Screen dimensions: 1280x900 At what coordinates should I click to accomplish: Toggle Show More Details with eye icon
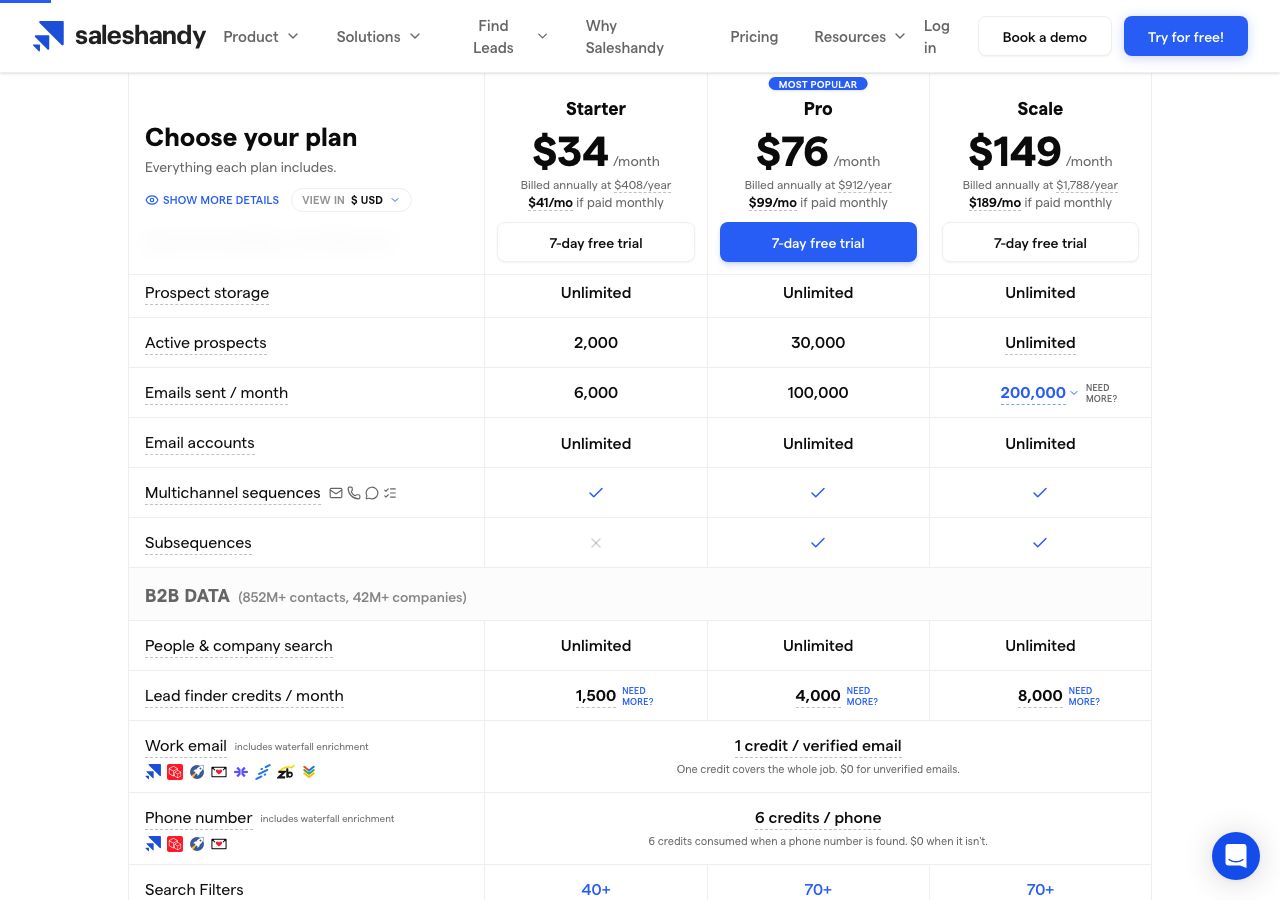click(212, 200)
